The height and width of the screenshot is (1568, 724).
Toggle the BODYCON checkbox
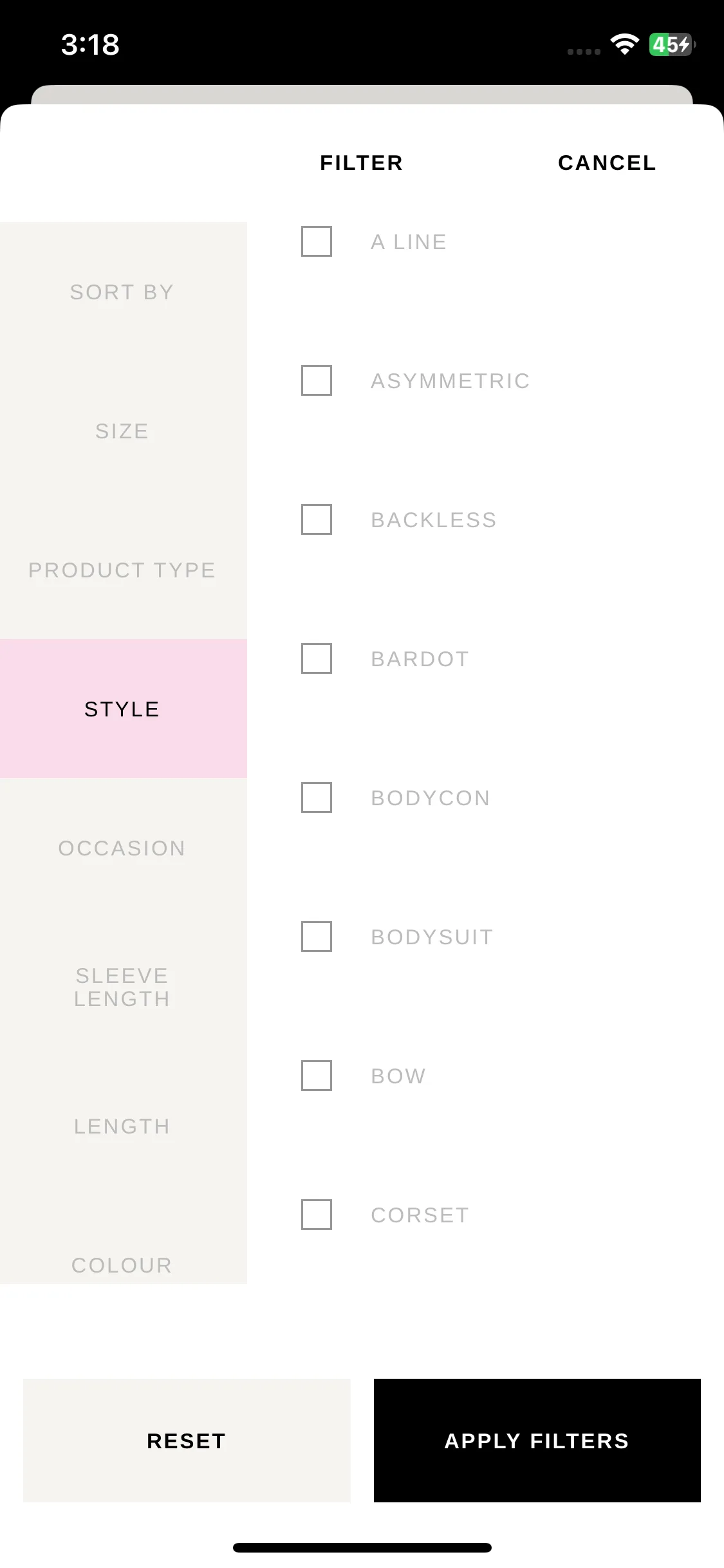[317, 798]
